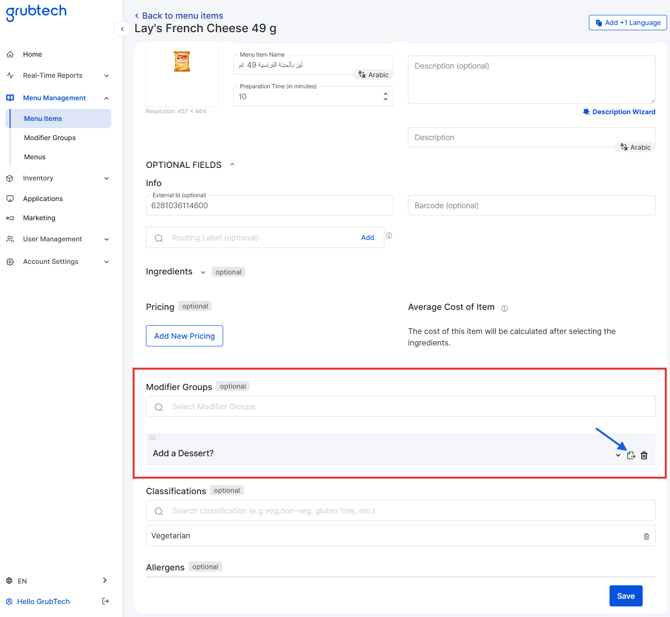670x617 pixels.
Task: Click the search icon in classification field
Action: [x=159, y=511]
